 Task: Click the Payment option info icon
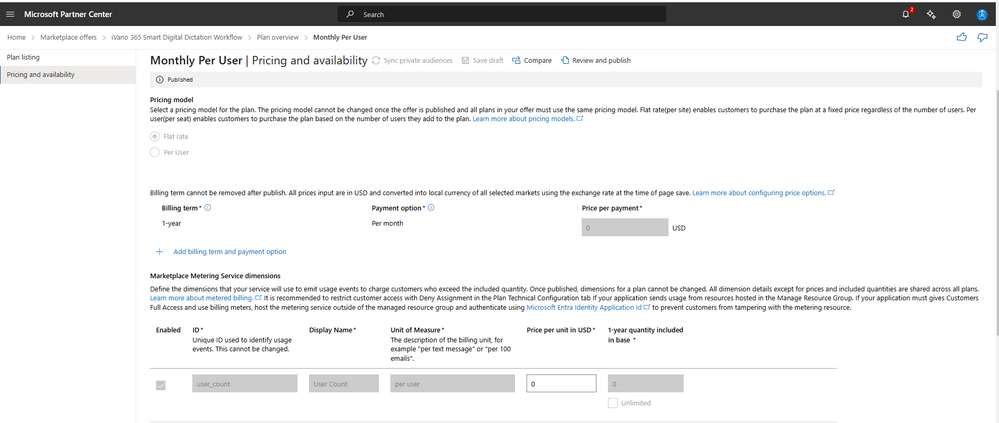(x=432, y=208)
